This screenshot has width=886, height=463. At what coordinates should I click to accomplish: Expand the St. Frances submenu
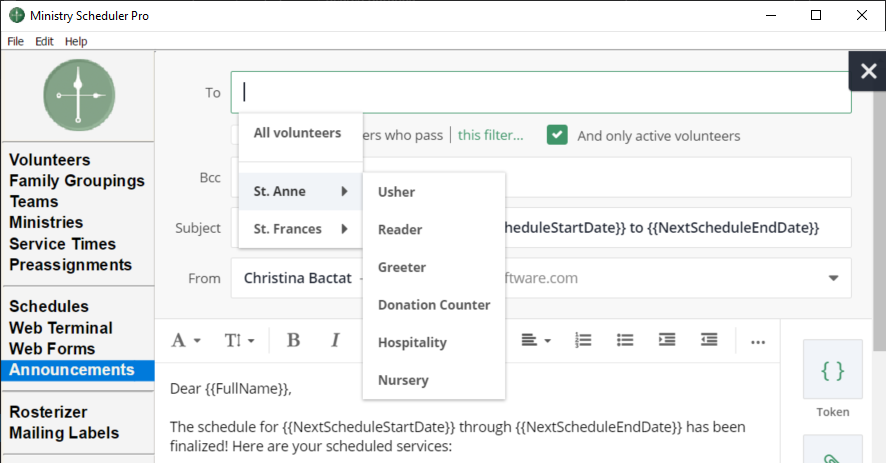pyautogui.click(x=300, y=229)
